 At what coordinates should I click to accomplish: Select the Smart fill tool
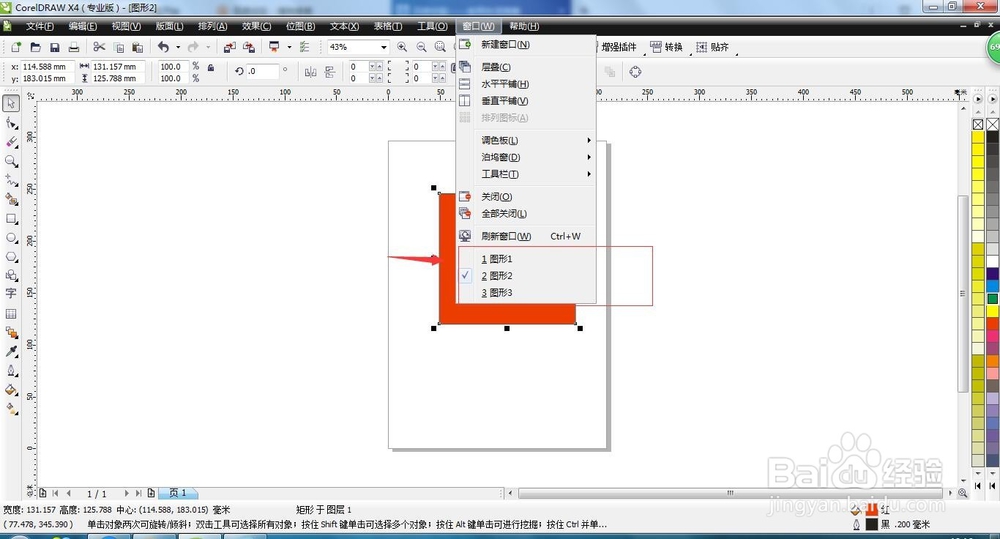(11, 199)
